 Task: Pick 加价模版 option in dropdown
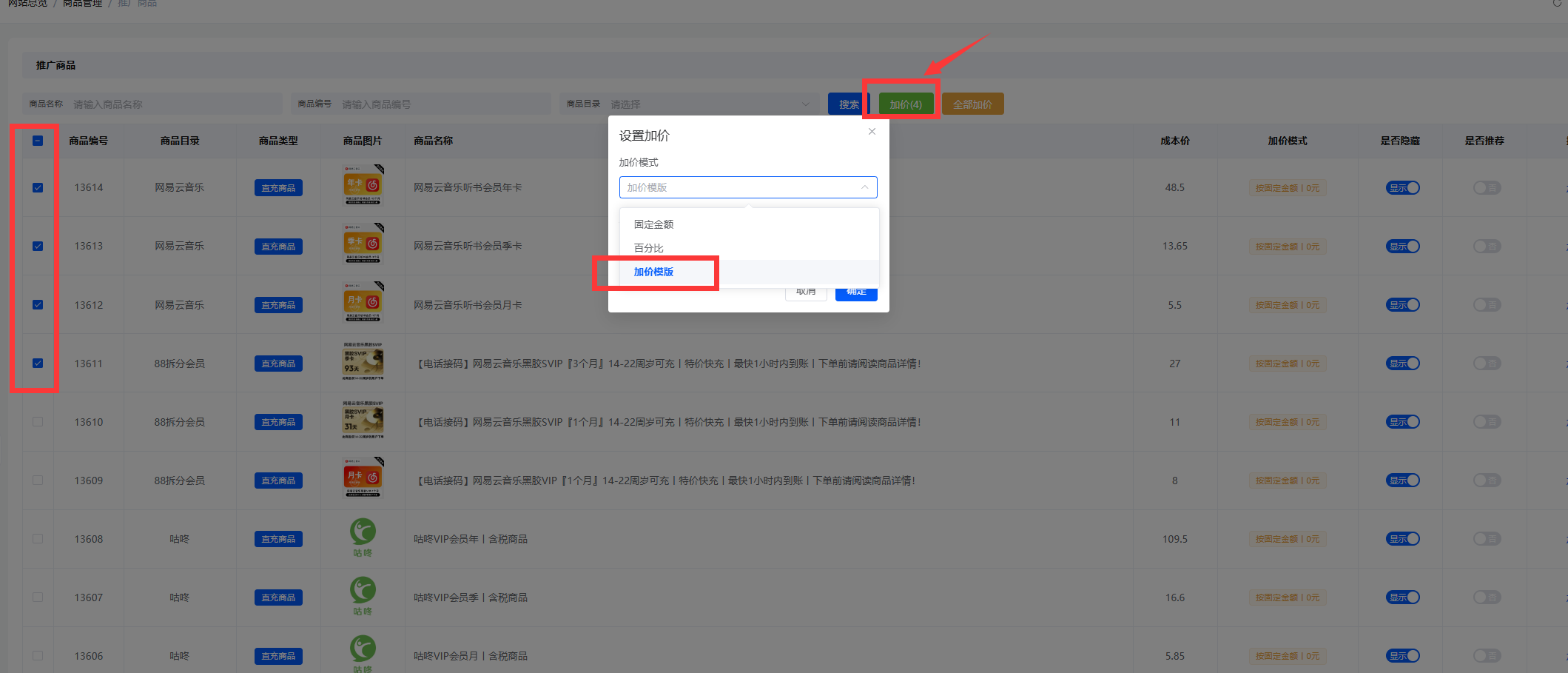tap(653, 272)
